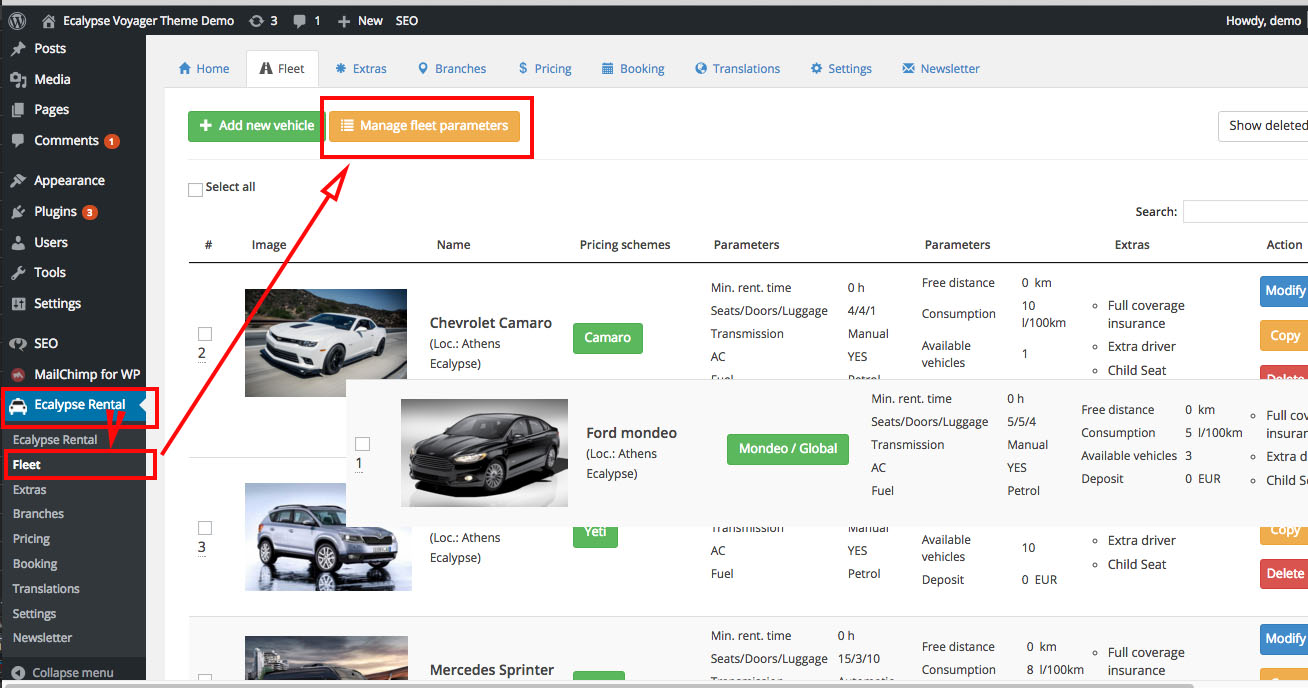Sort by the Name column header
Screen dimensions: 1308x688
pos(453,245)
